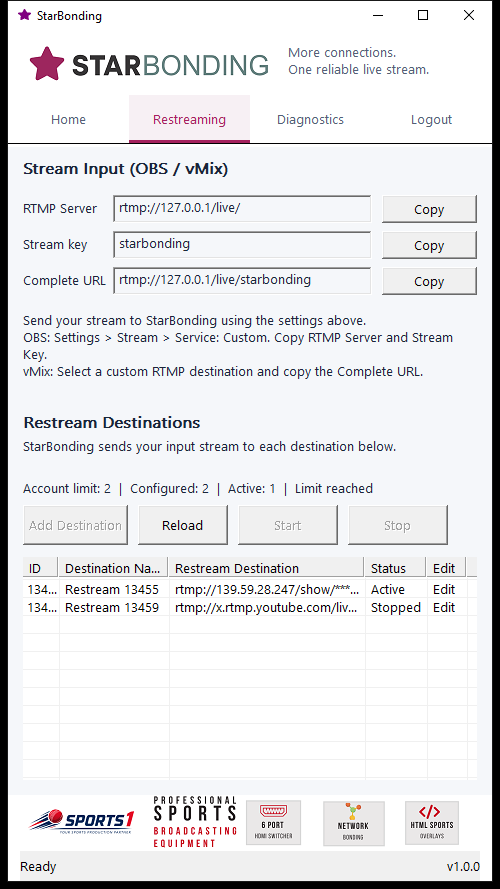This screenshot has width=500, height=889.
Task: Click the Restream Destinations heading
Action: 112,422
